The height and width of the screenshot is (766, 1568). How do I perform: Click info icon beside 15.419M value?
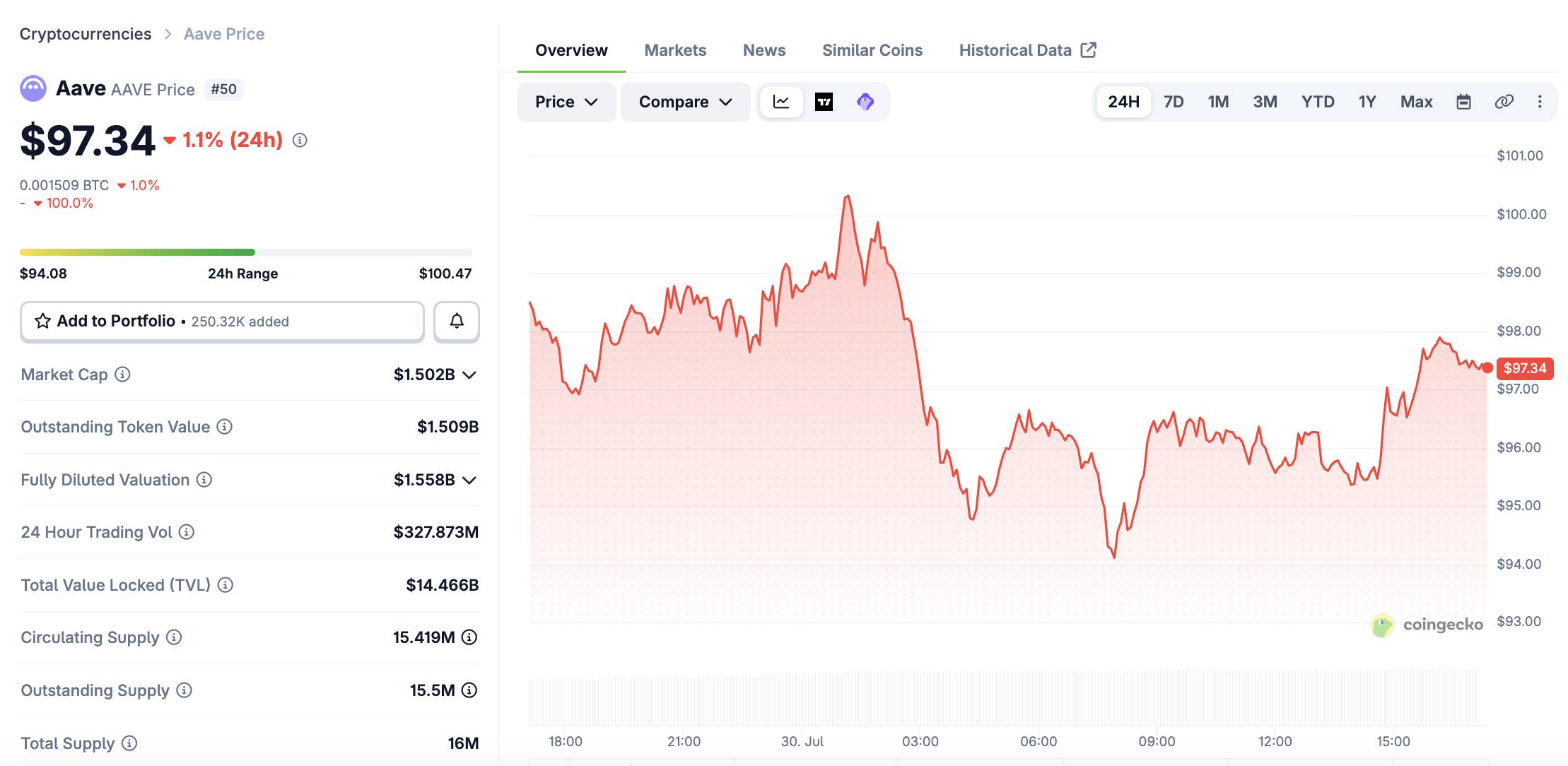click(469, 637)
